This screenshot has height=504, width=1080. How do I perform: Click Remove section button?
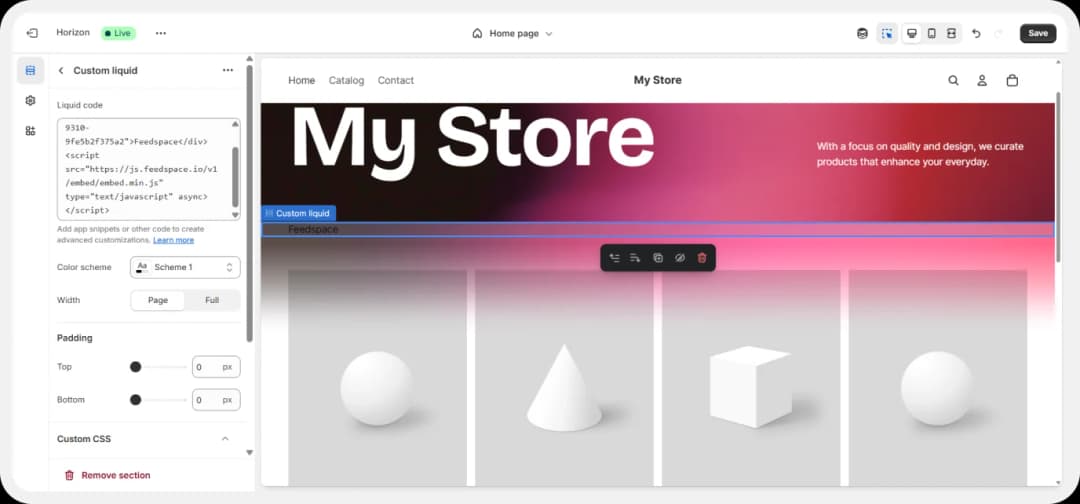107,475
